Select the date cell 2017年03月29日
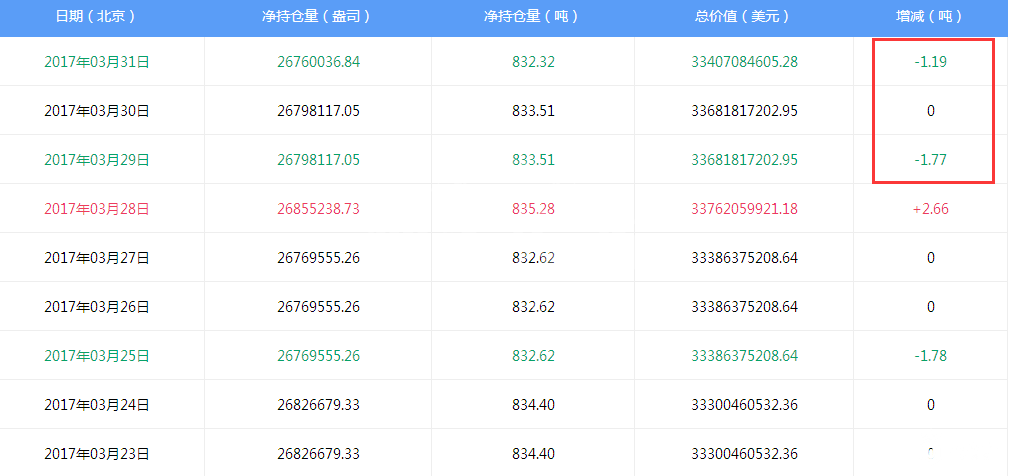Viewport: 1011px width, 476px height. [97, 160]
